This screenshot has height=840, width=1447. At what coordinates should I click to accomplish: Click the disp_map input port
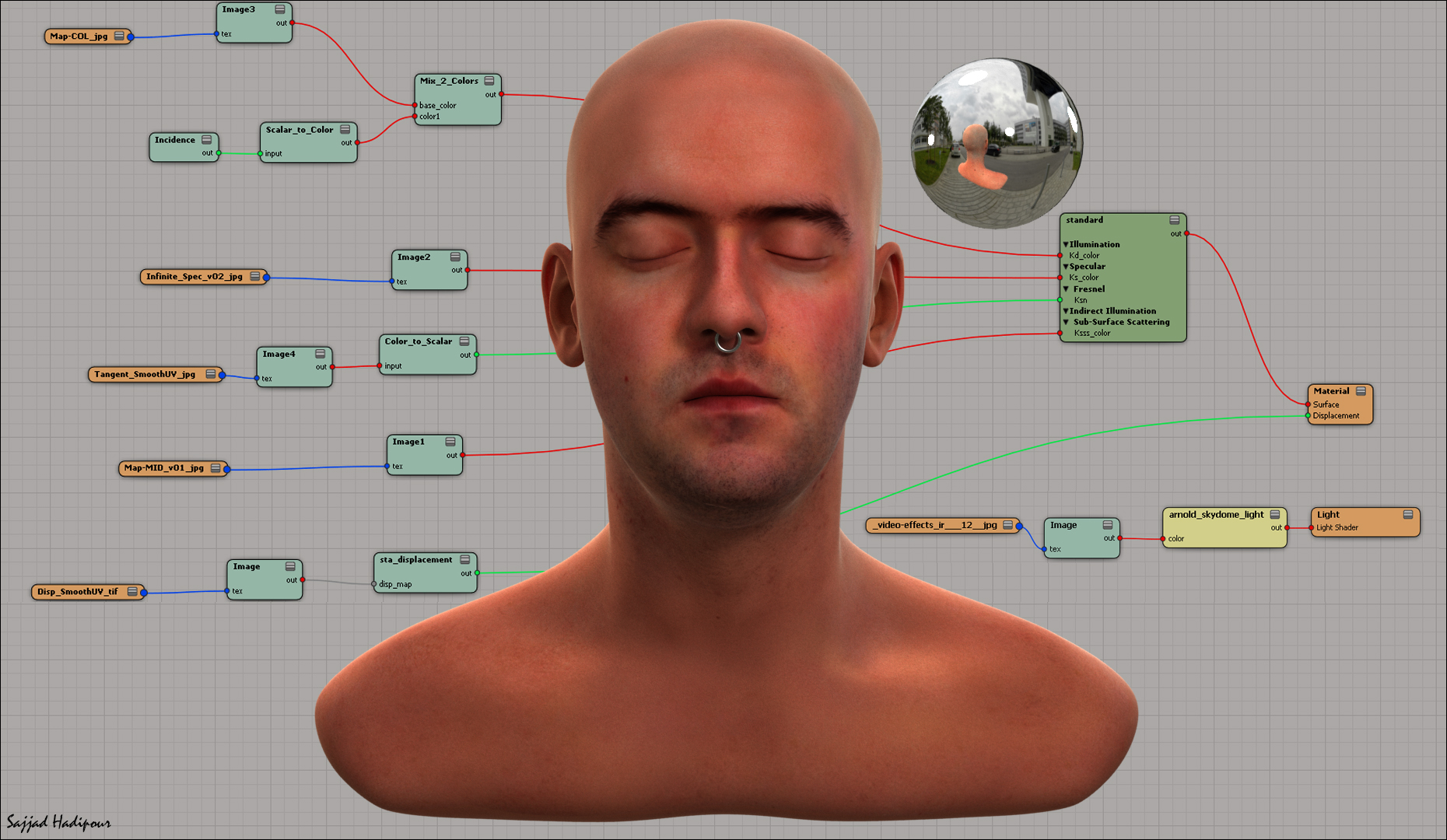coord(374,584)
